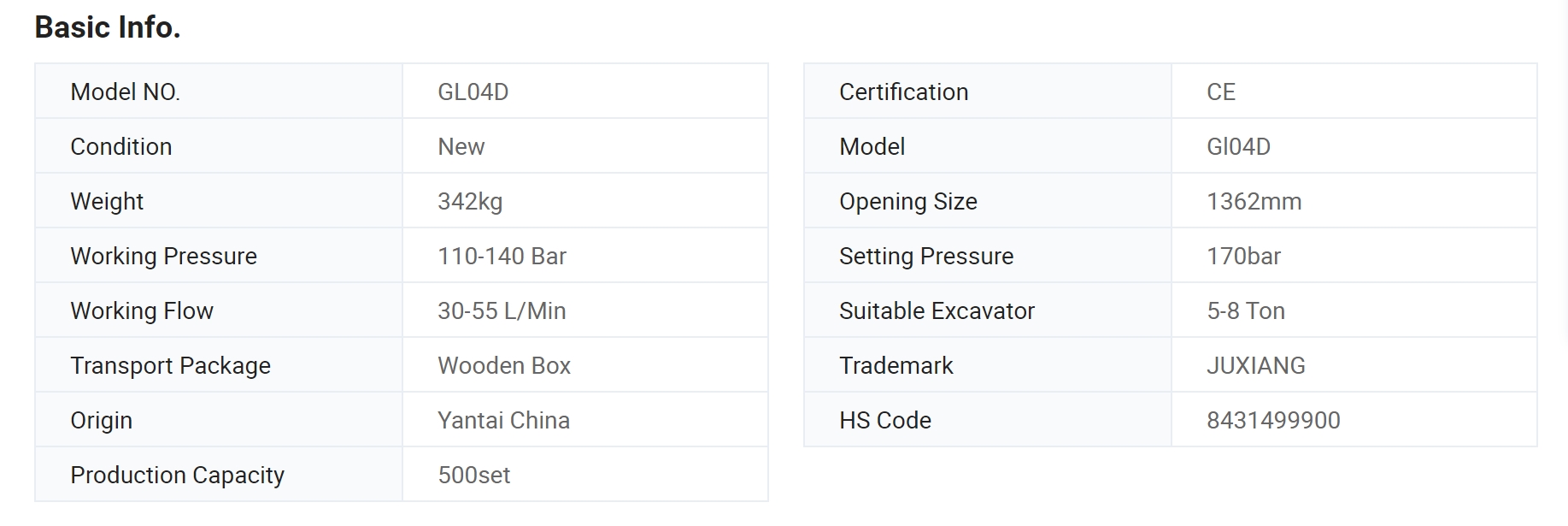Click the Suitable Excavator label

point(937,310)
